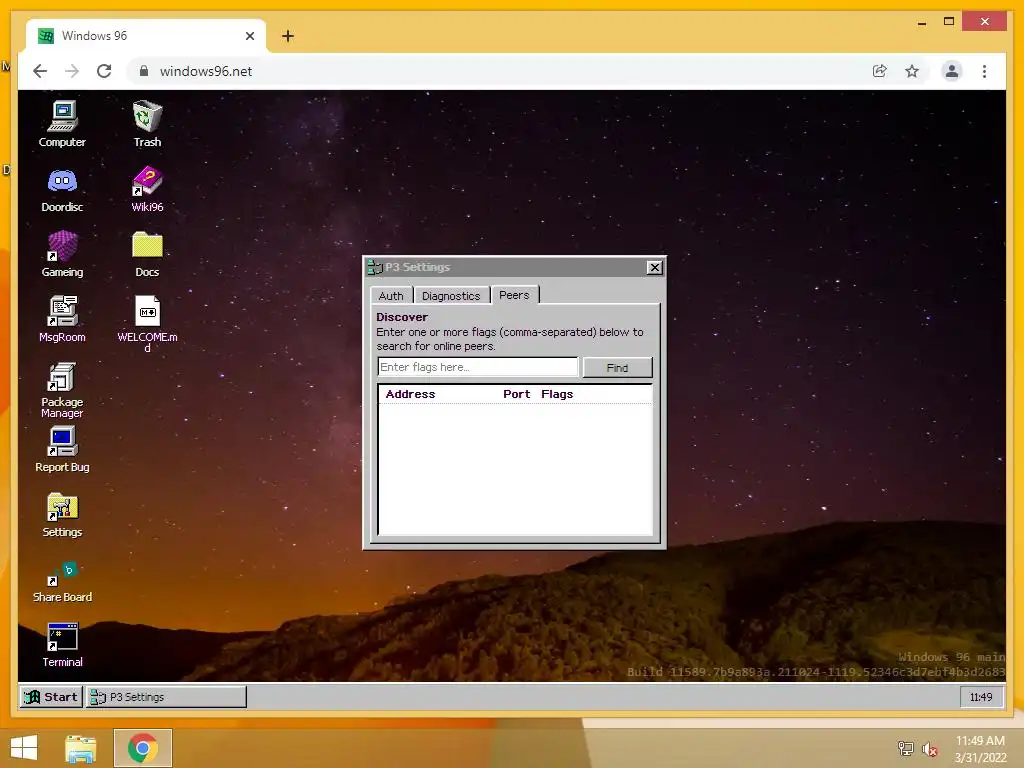
Task: Click the Address column header
Action: pos(410,394)
